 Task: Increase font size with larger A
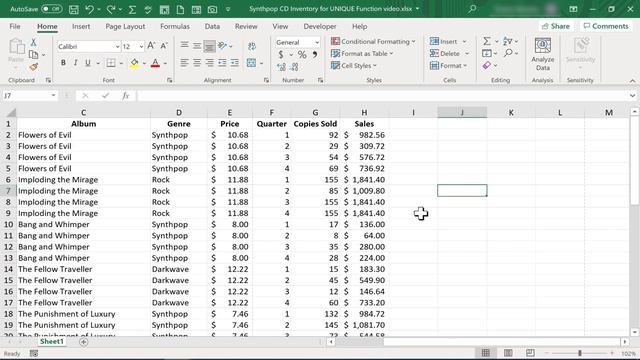pyautogui.click(x=151, y=46)
